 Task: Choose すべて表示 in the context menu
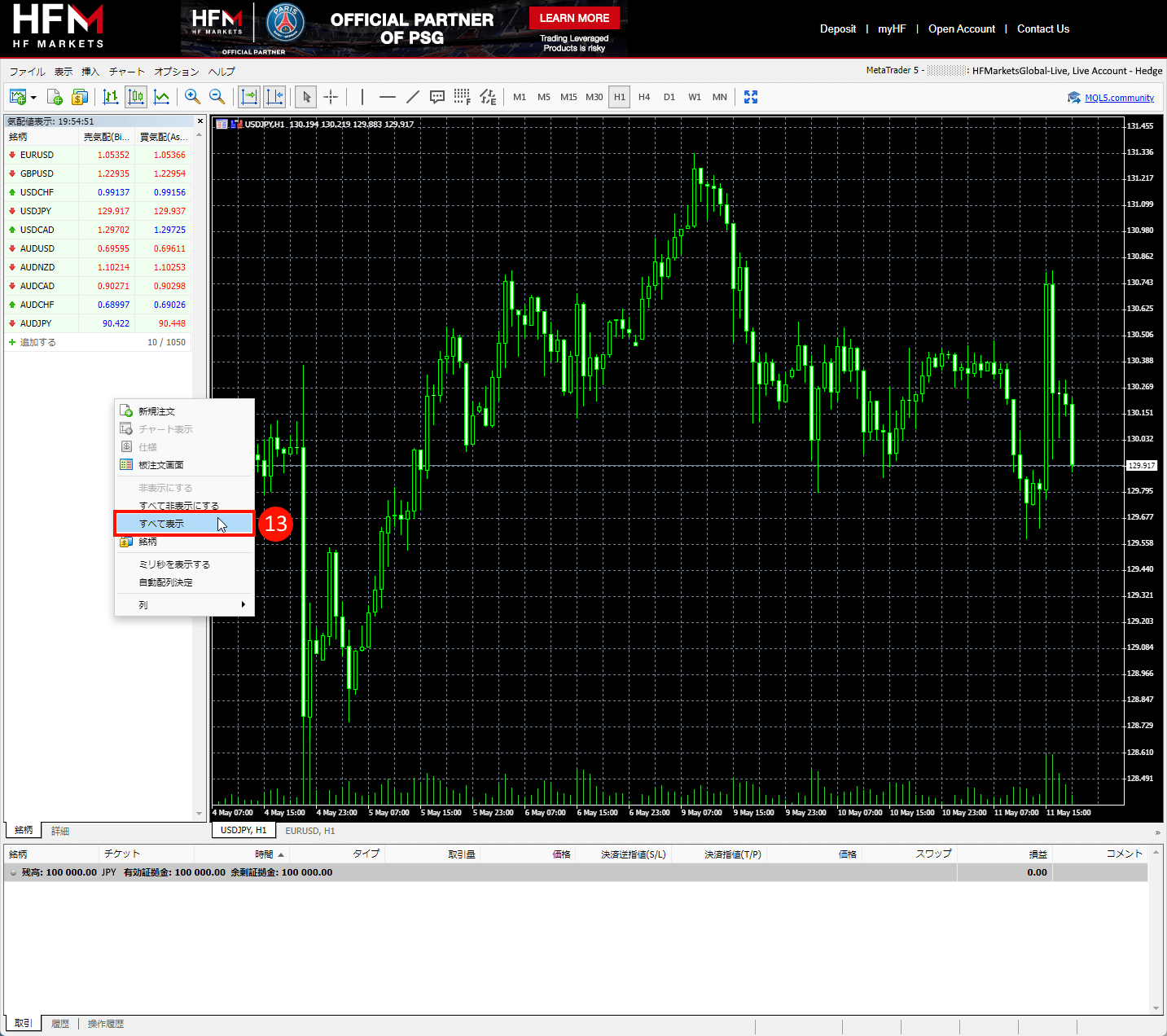(x=162, y=524)
